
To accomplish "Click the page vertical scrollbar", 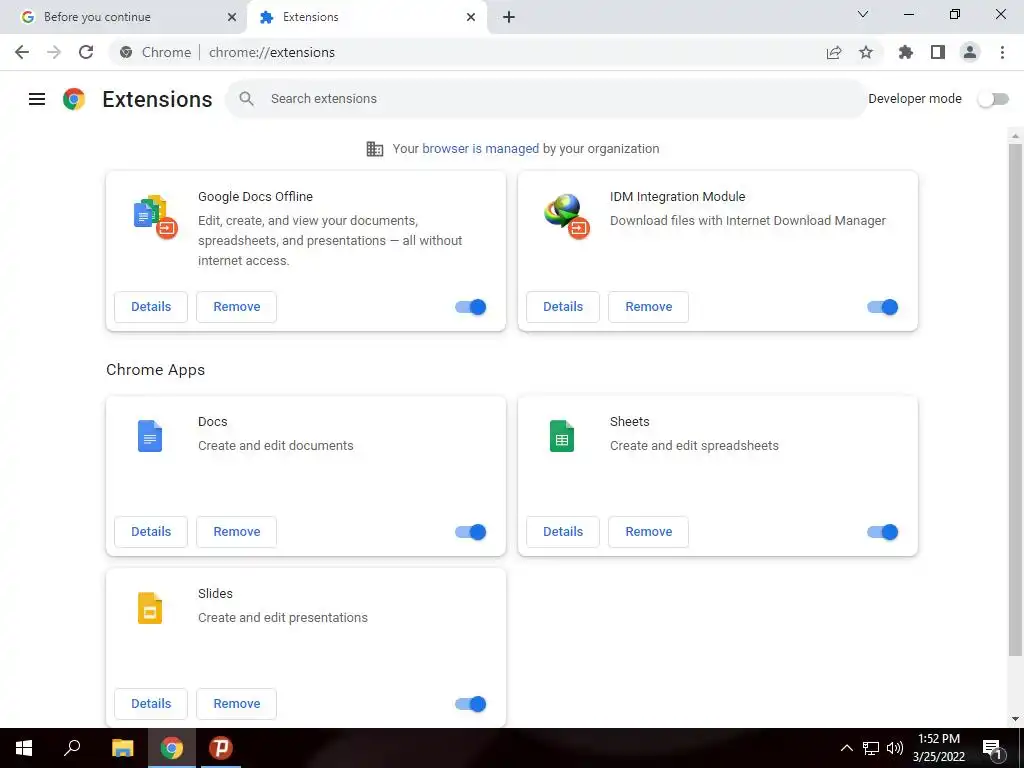I will 1015,400.
